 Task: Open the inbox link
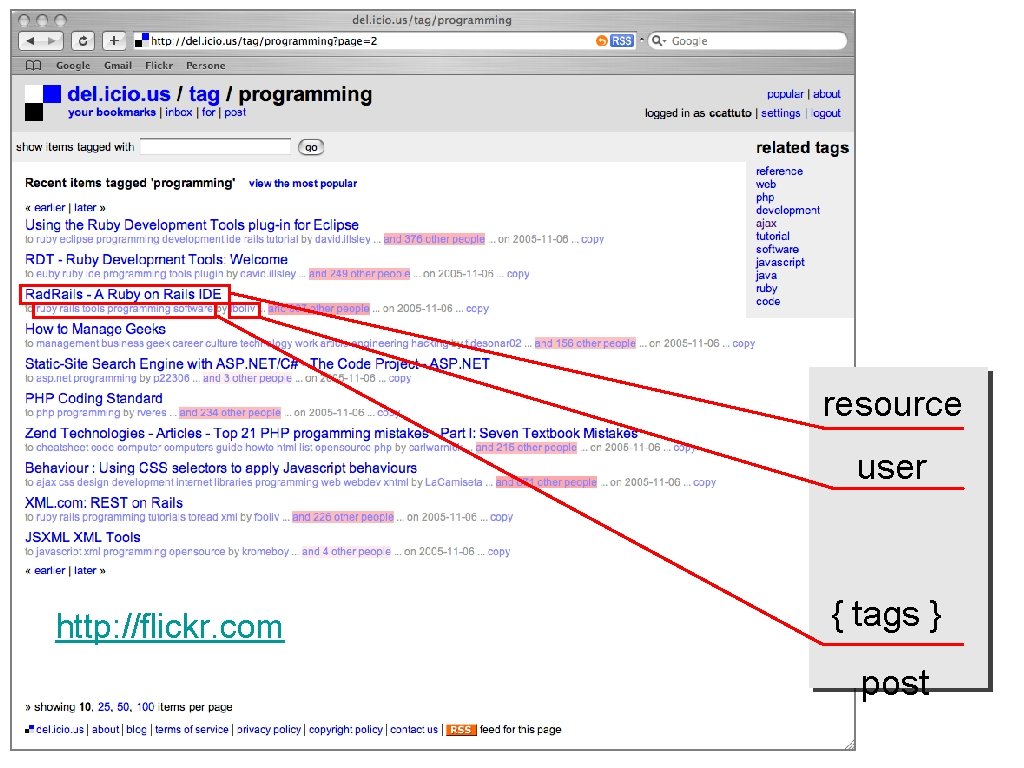tap(178, 112)
